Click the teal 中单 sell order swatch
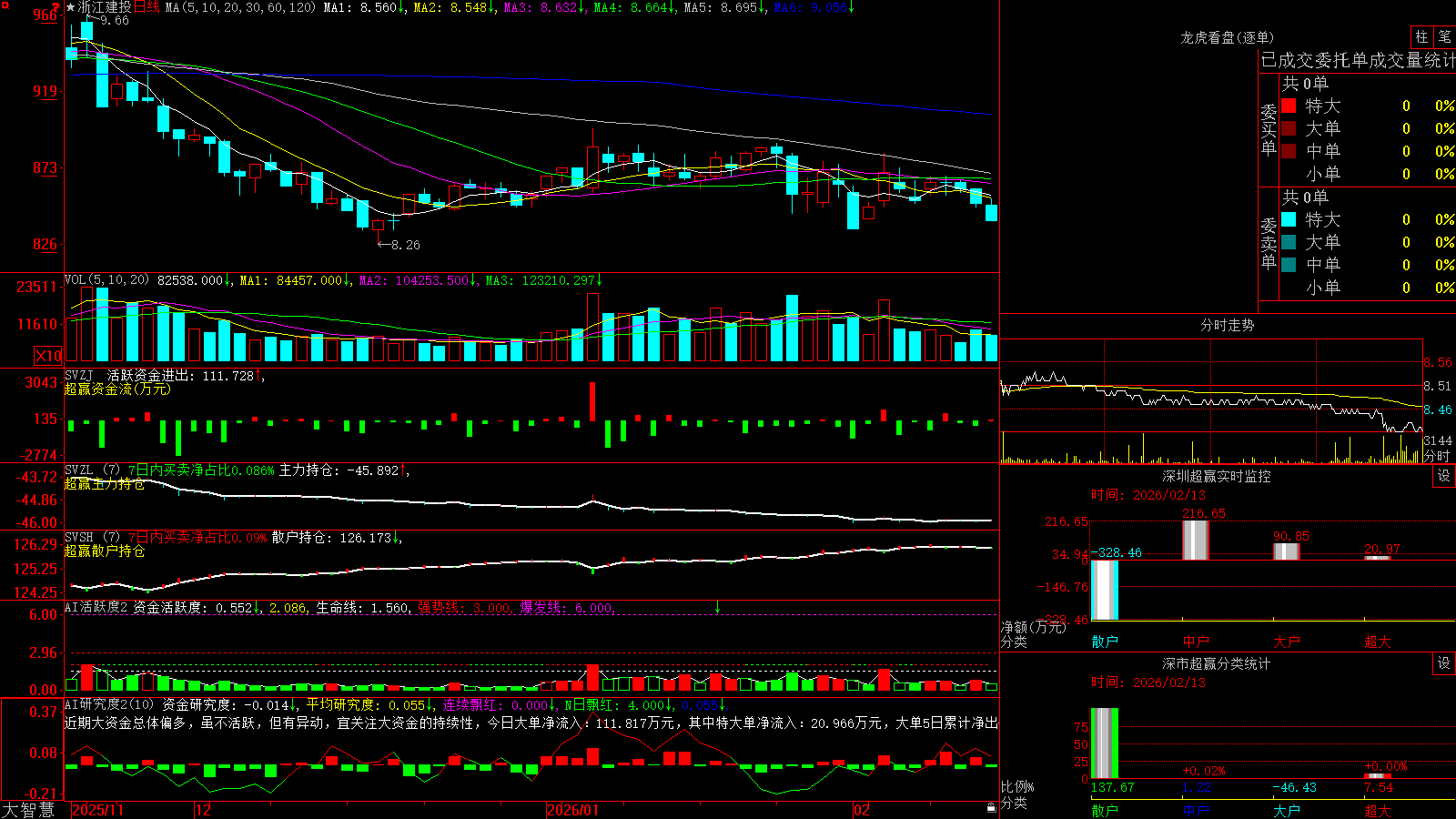The image size is (1456, 819). click(1289, 265)
